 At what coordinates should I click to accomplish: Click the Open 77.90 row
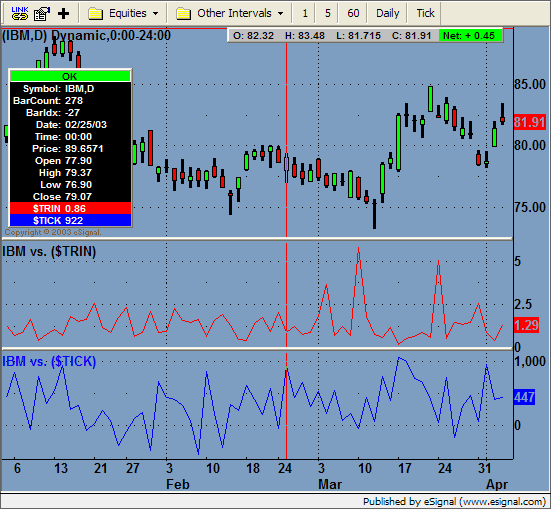pos(71,161)
